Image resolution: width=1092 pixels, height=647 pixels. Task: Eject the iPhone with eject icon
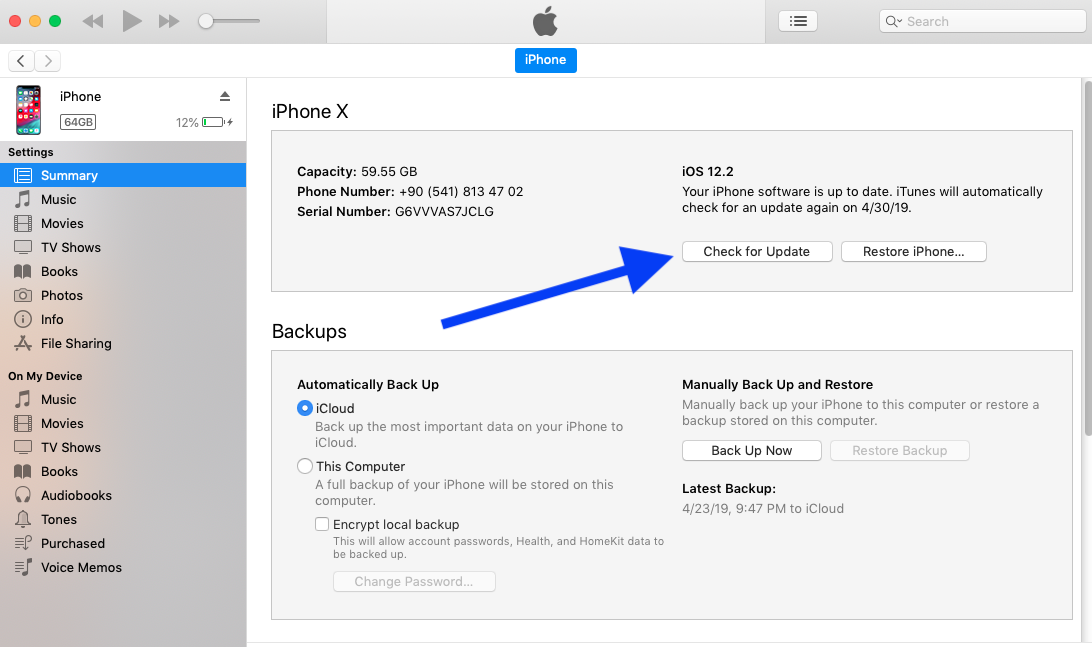click(x=225, y=96)
